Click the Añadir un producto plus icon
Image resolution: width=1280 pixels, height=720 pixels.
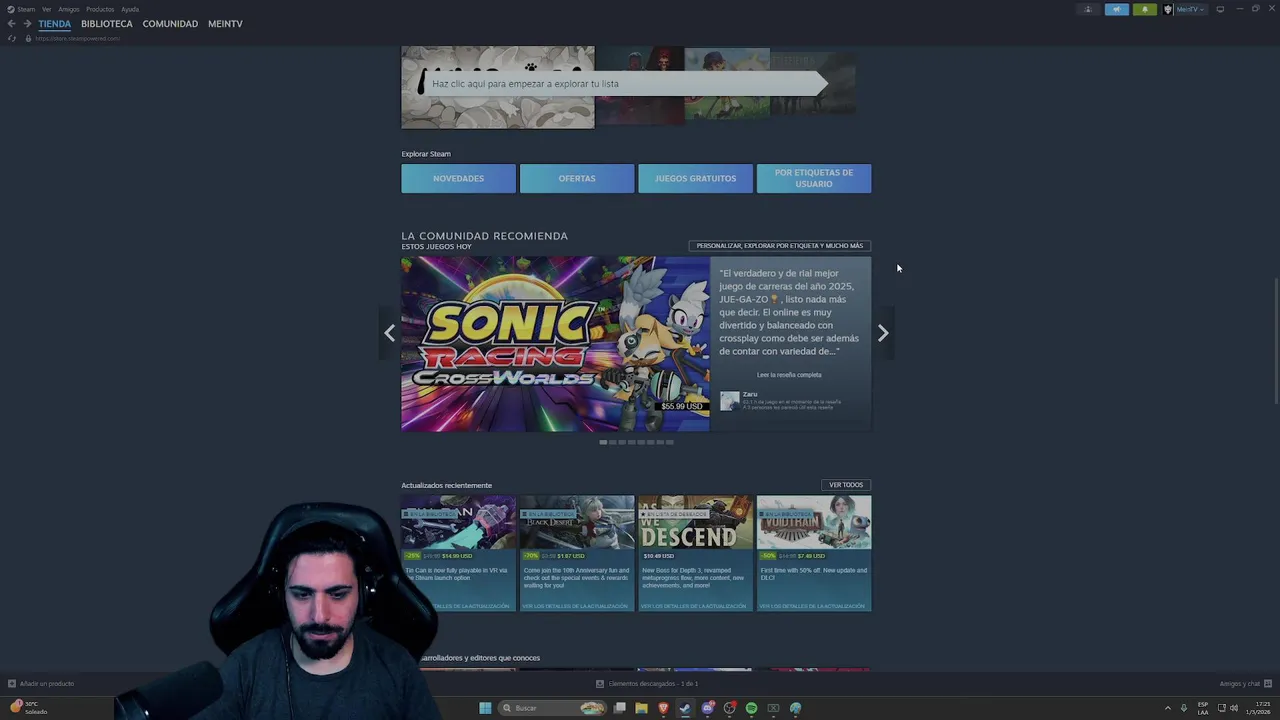coord(12,684)
